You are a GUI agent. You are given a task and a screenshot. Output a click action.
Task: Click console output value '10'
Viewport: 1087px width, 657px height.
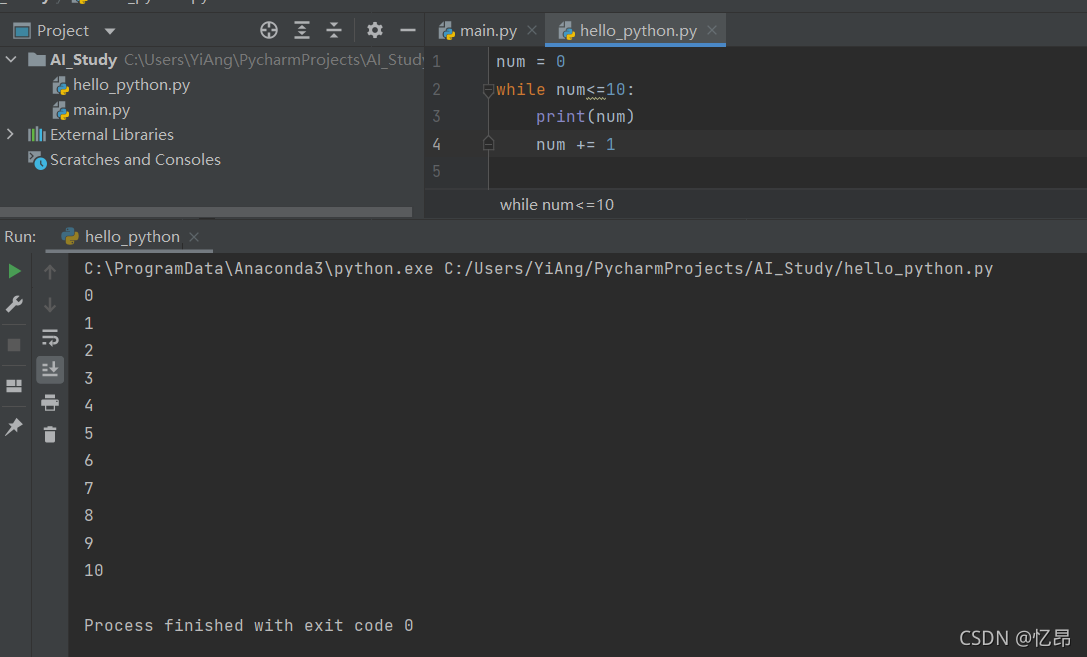(94, 570)
